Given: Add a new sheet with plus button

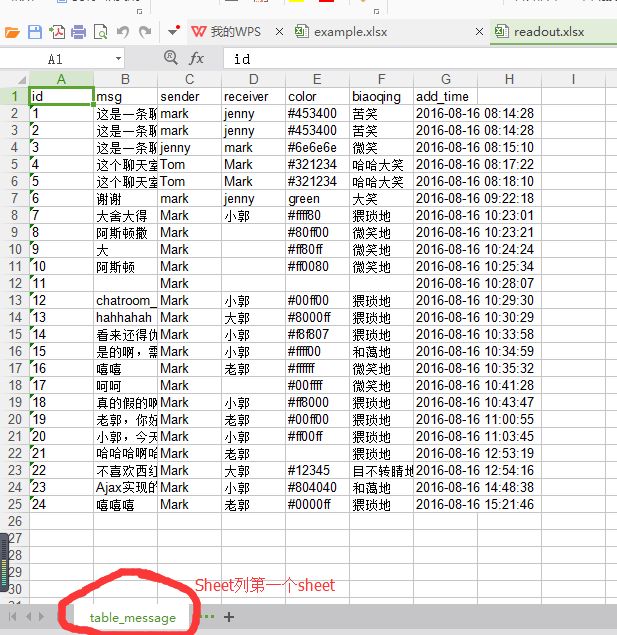Looking at the screenshot, I should [x=229, y=617].
